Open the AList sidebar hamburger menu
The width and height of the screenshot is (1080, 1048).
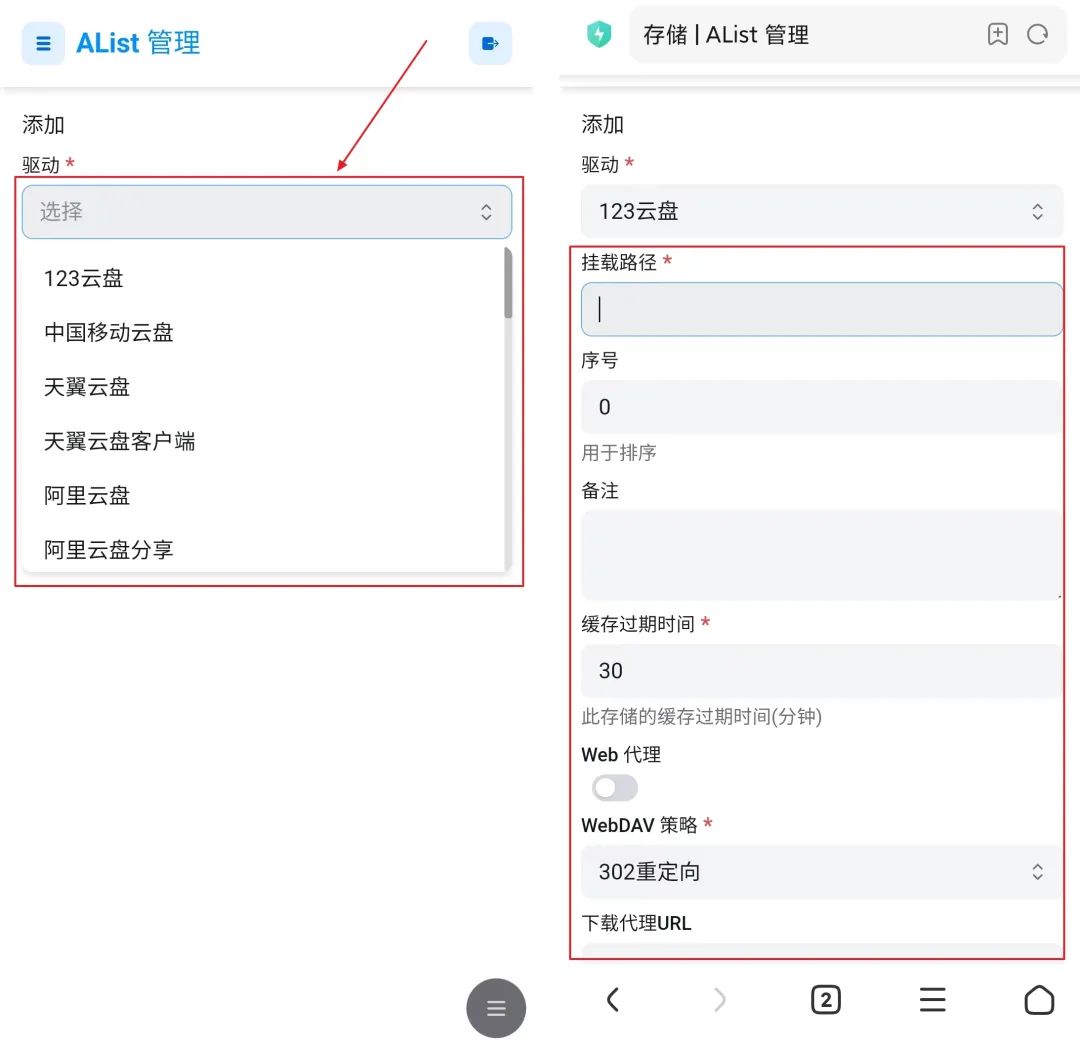43,44
